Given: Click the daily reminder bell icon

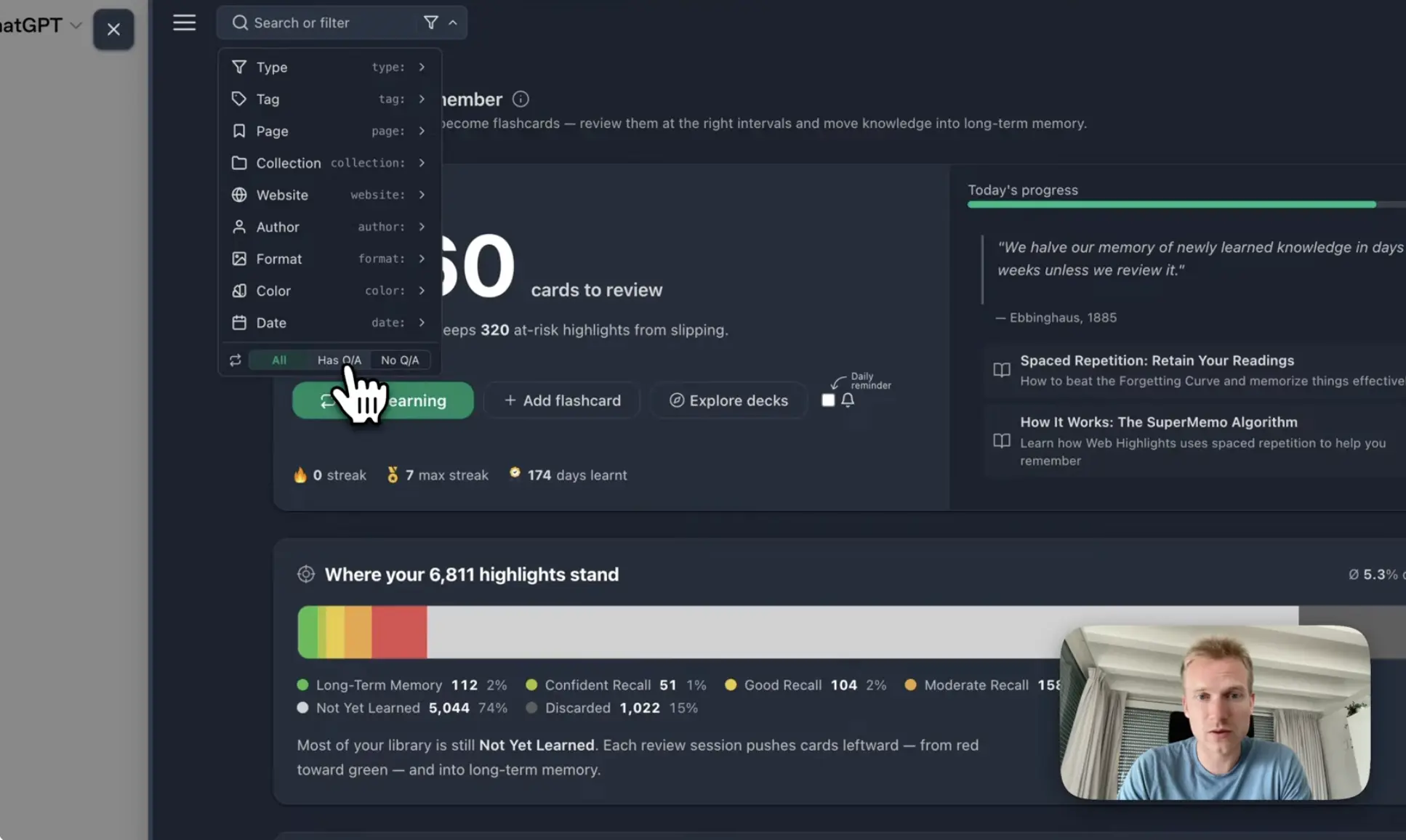Looking at the screenshot, I should [x=848, y=400].
